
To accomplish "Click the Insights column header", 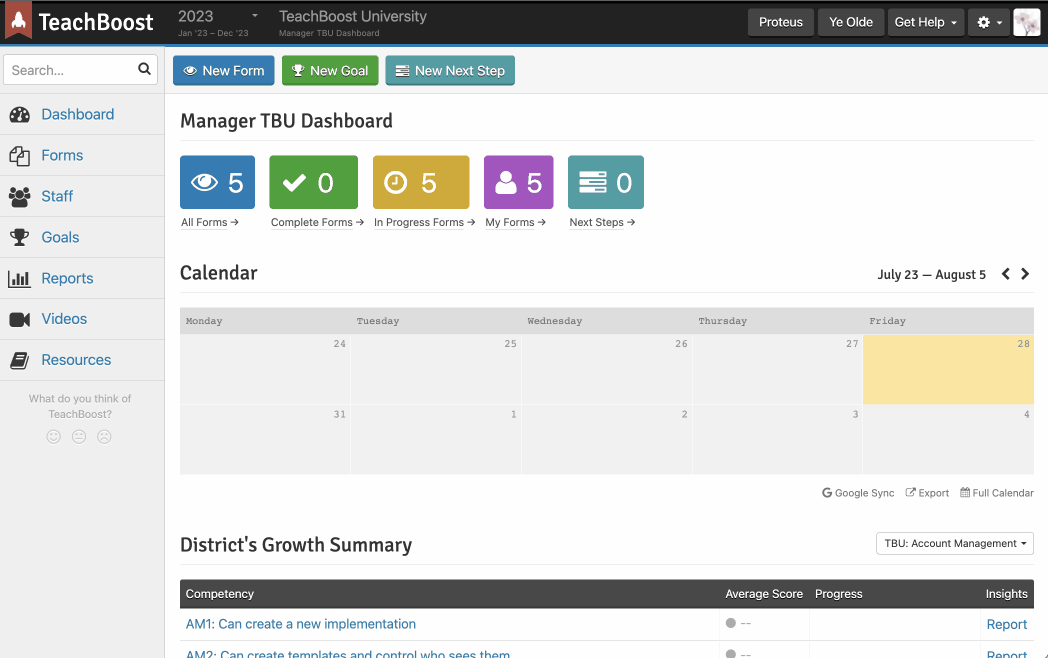I will pos(1007,594).
